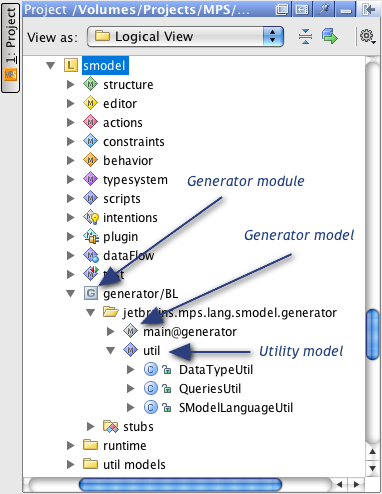Toggle the pin tool window icon
Image resolution: width=382 pixels, height=494 pixels.
(324, 9)
